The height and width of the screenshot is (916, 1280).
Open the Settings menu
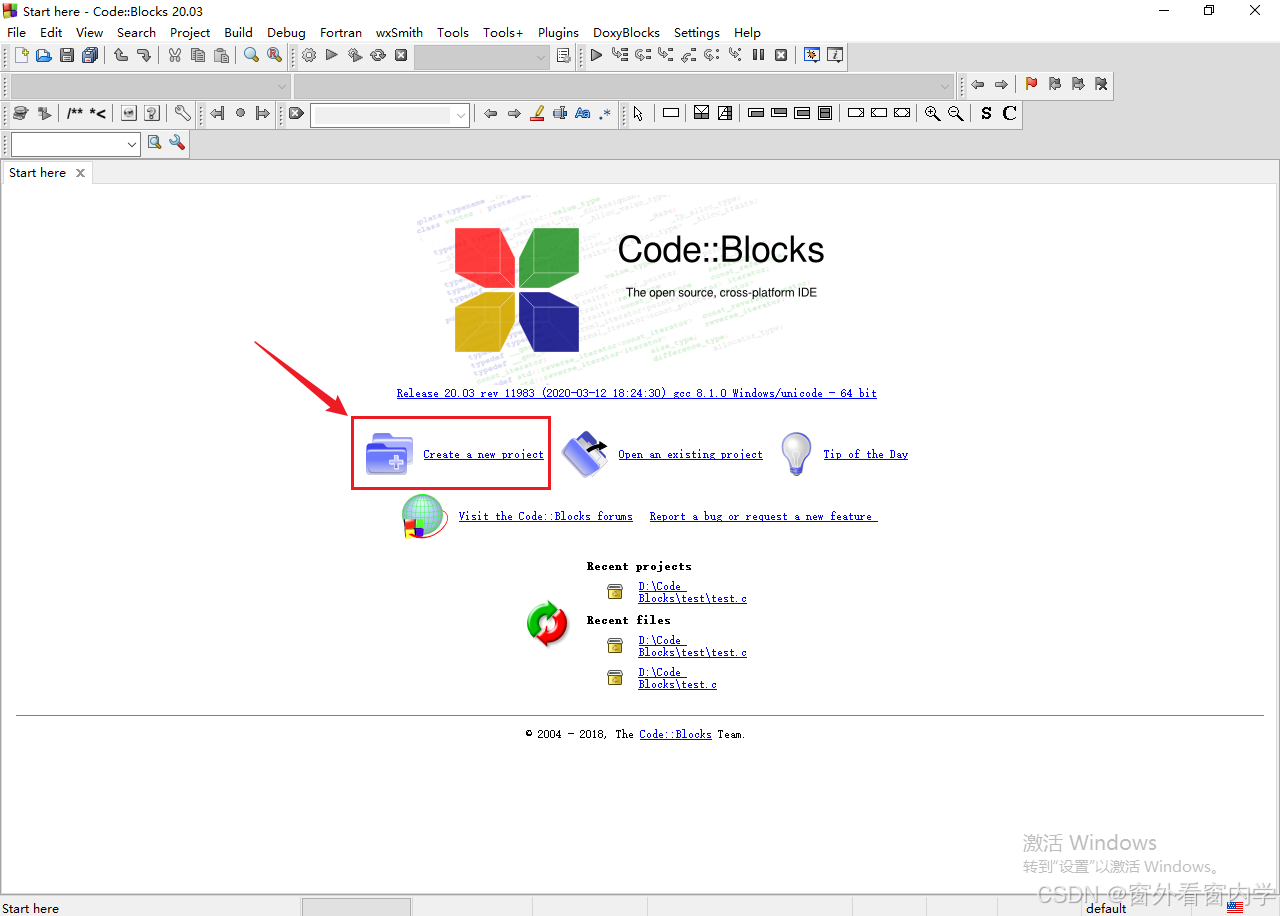pyautogui.click(x=697, y=32)
